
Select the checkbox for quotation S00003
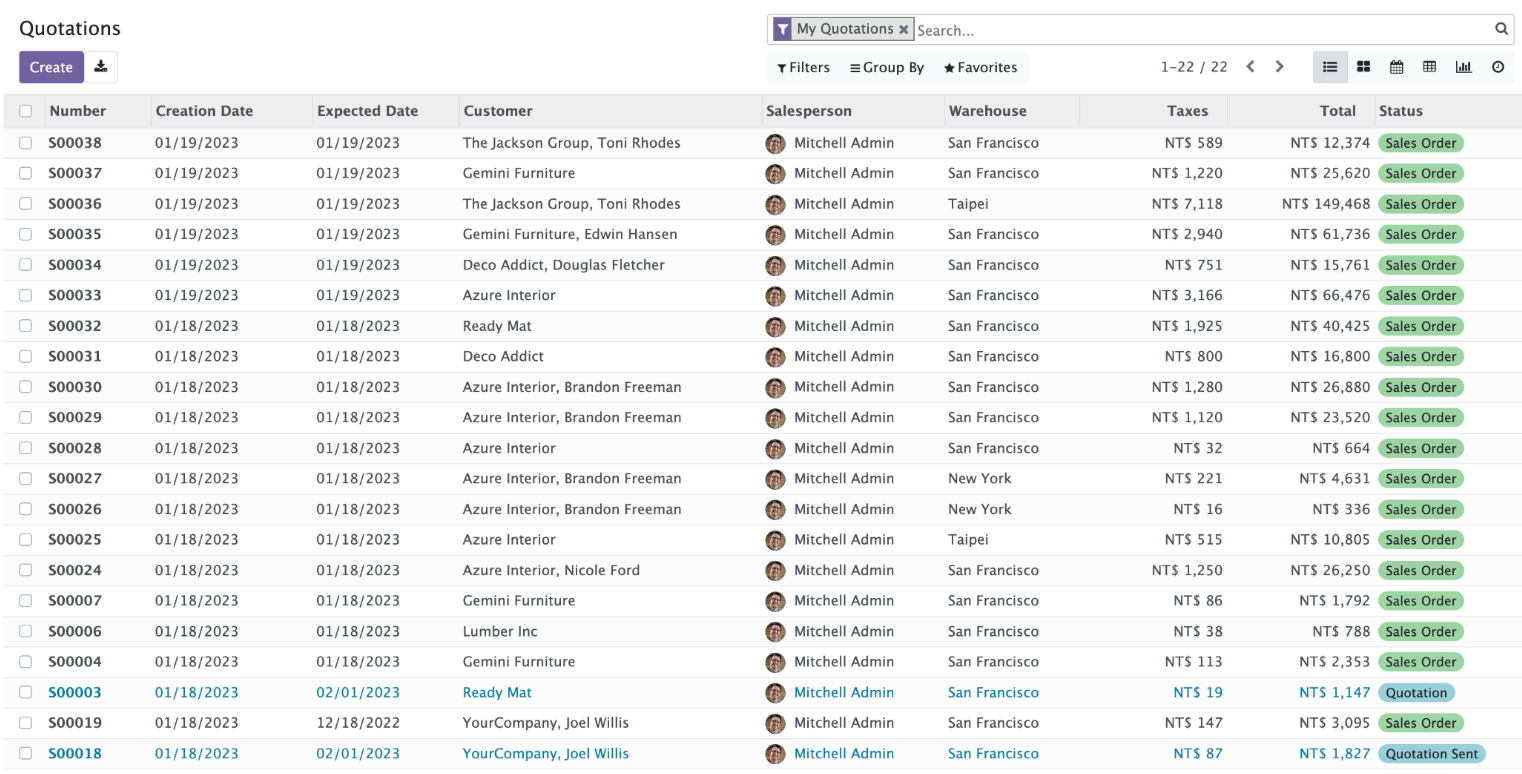[26, 692]
